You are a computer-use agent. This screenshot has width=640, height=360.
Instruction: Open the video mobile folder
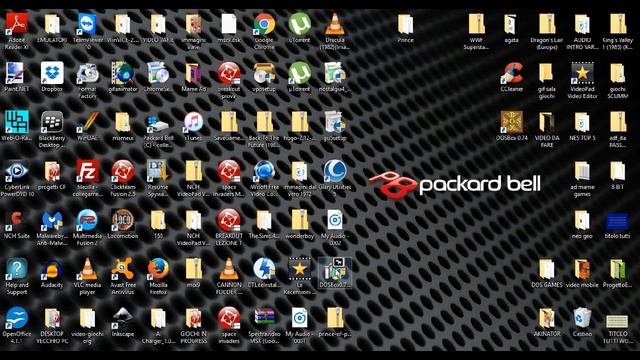582,269
